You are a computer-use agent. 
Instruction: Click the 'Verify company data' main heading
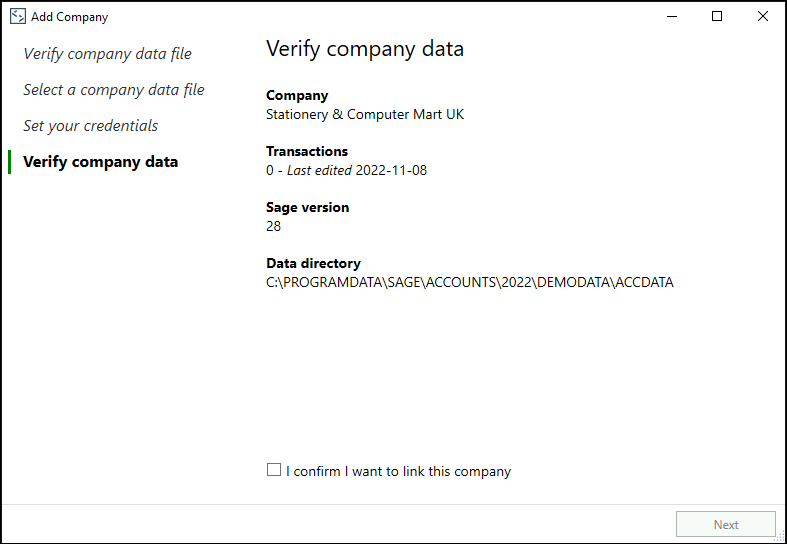pyautogui.click(x=364, y=49)
